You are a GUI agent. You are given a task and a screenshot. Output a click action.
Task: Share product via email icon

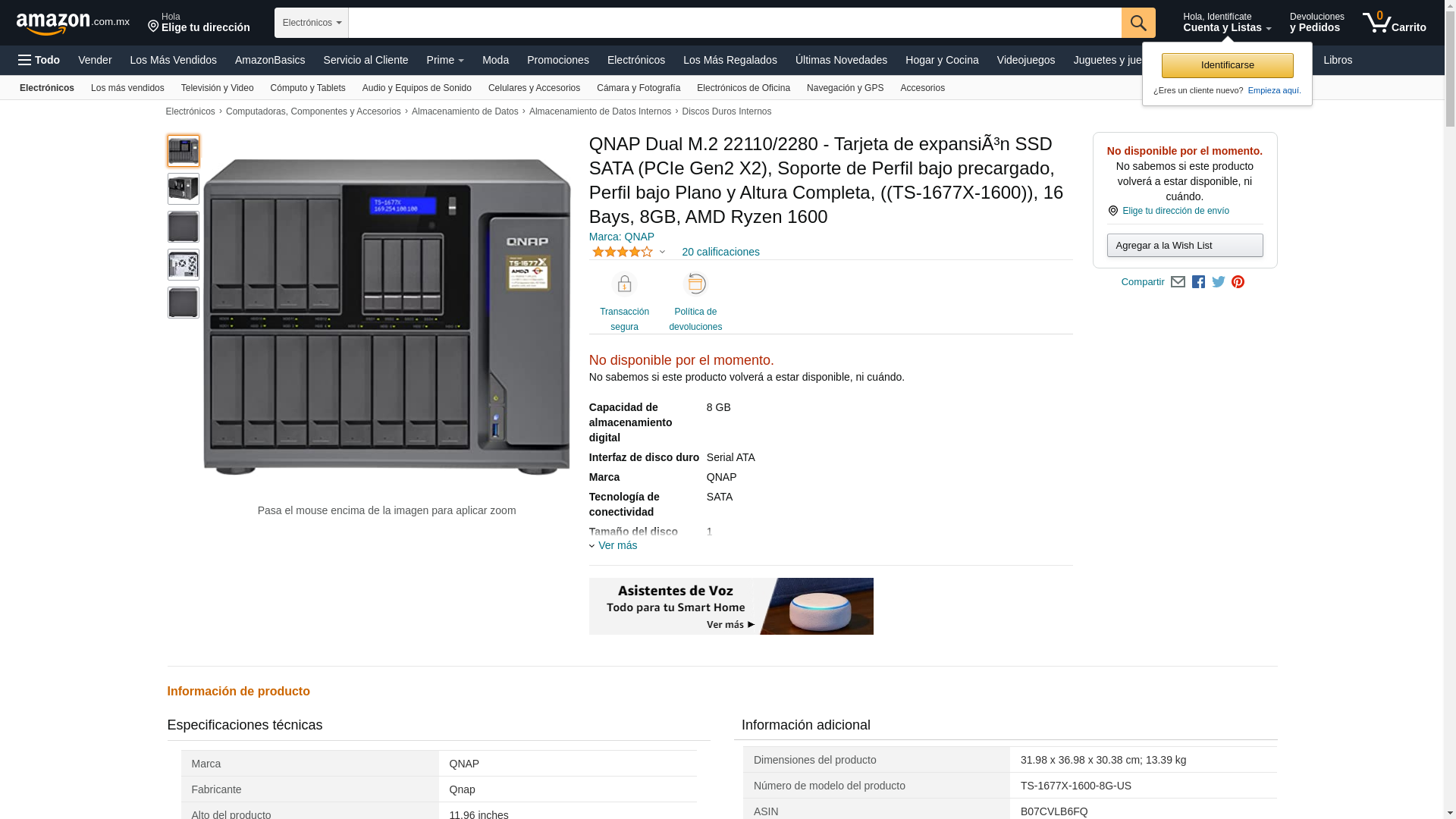pyautogui.click(x=1178, y=282)
